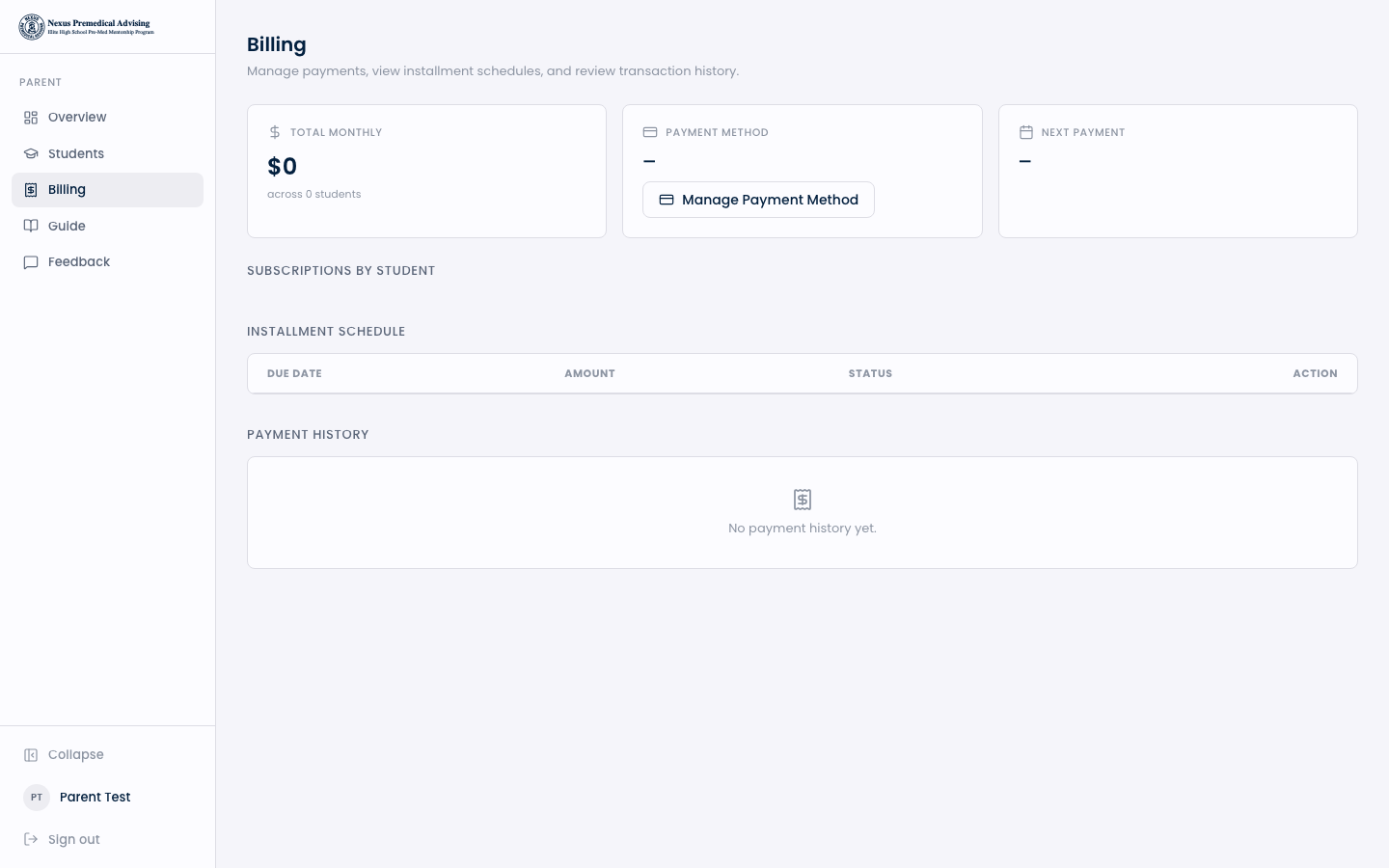Screen dimensions: 1389x868
Task: Collapse the sidebar
Action: pos(75,754)
